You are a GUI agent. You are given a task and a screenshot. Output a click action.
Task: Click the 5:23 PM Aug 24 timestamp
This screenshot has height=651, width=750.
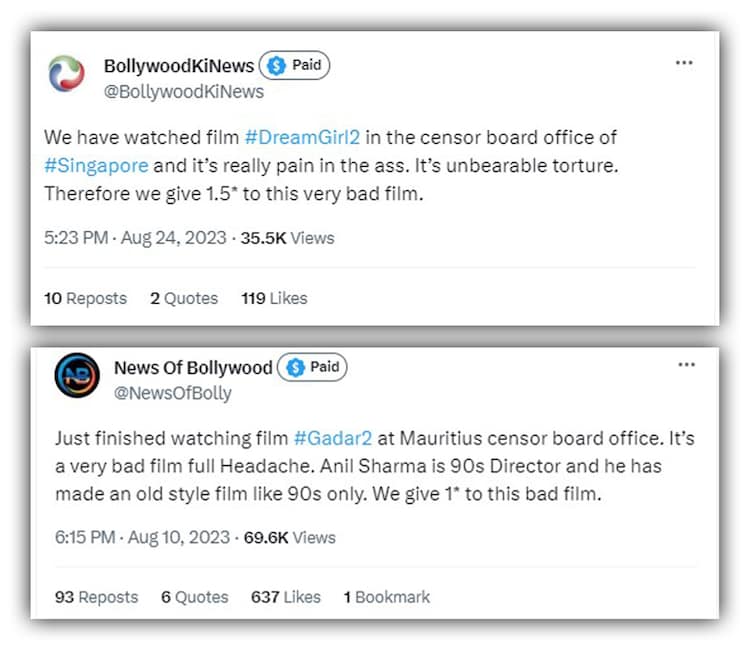pyautogui.click(x=135, y=238)
